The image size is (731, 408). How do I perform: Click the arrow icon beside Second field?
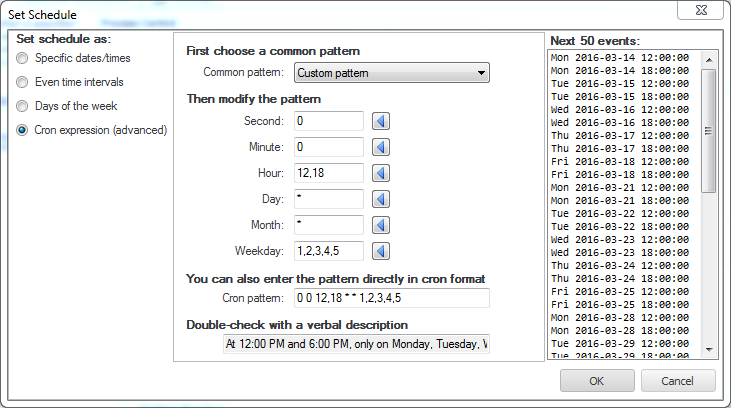click(381, 121)
